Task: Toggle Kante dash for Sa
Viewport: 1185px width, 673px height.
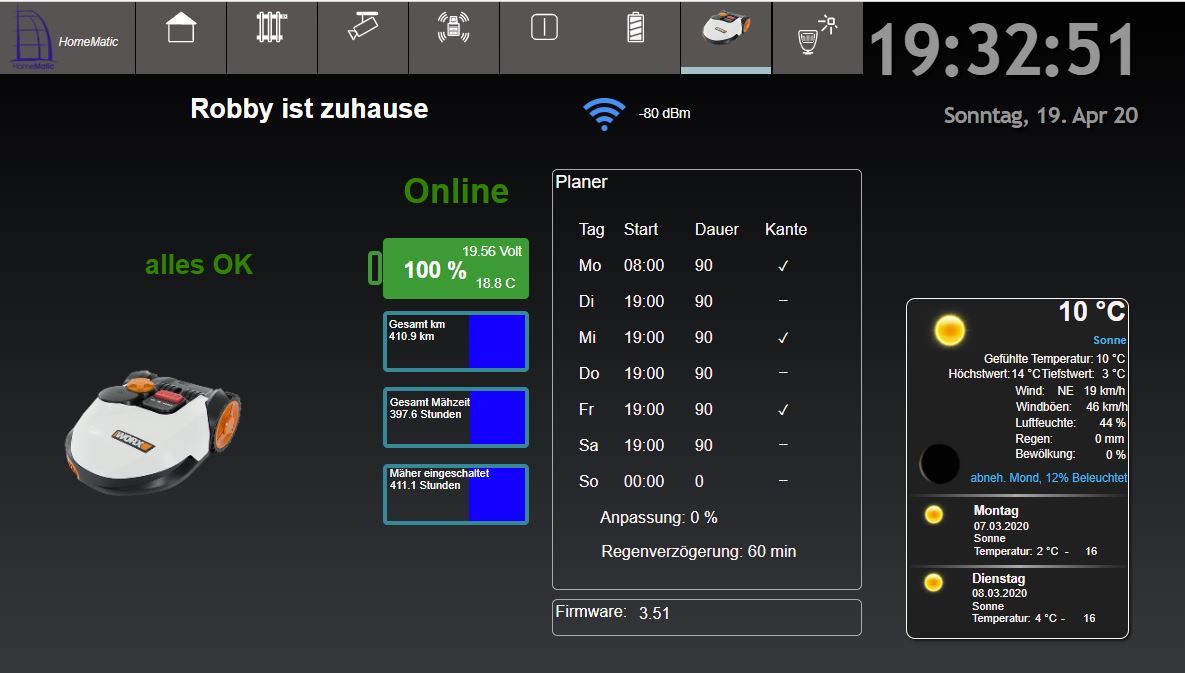Action: click(783, 444)
